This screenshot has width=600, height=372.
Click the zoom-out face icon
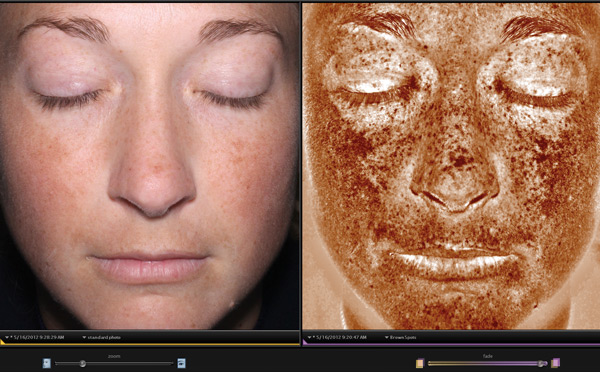coord(47,363)
